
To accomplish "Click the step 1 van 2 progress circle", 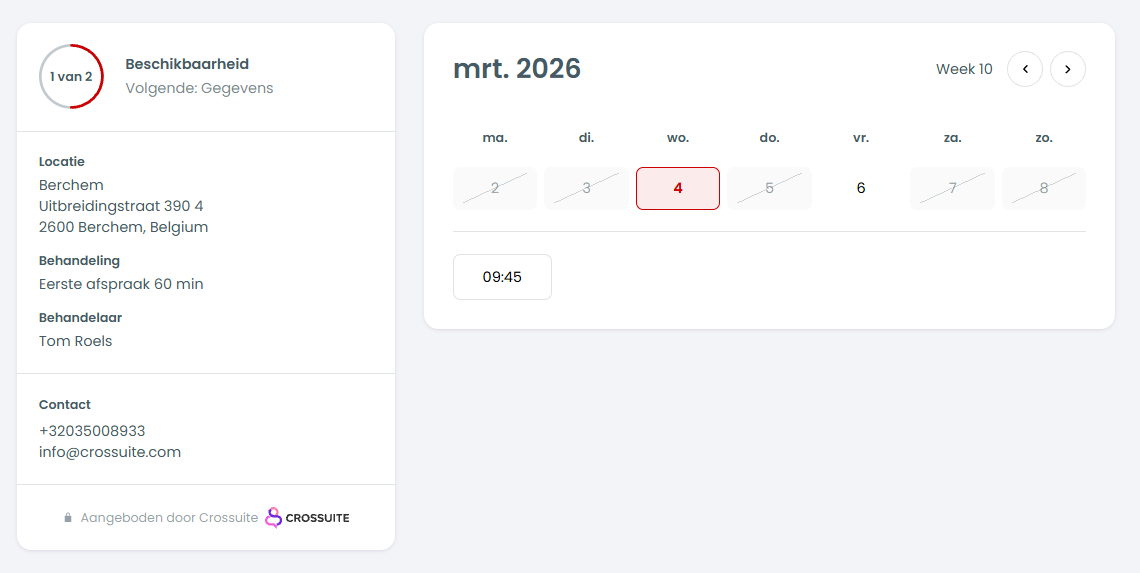I will point(71,76).
